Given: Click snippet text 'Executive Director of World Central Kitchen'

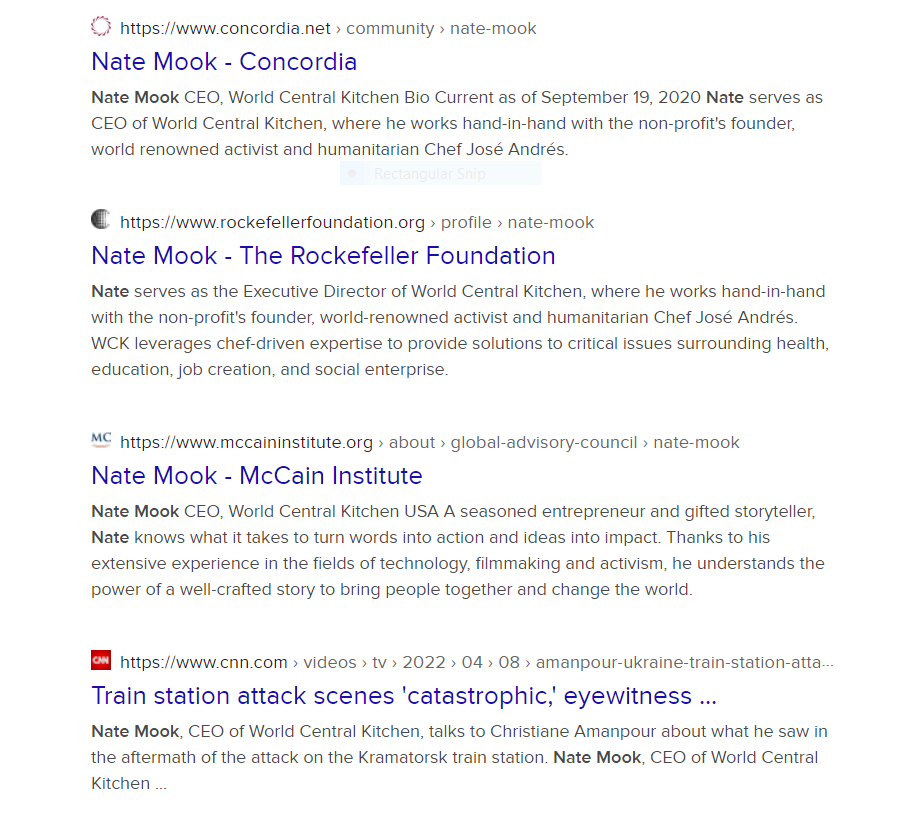Looking at the screenshot, I should 413,291.
